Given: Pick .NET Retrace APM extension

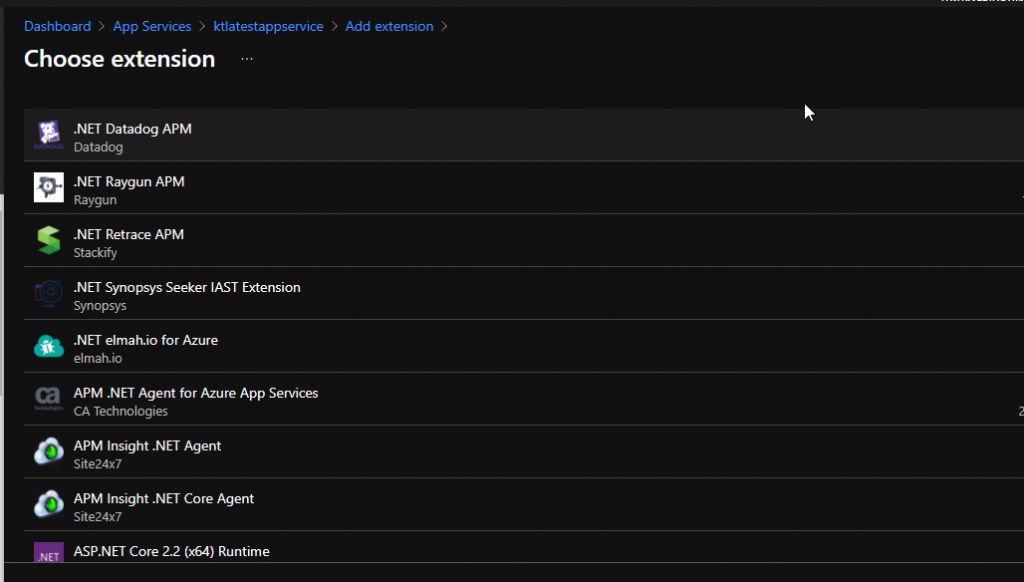Looking at the screenshot, I should tap(129, 234).
